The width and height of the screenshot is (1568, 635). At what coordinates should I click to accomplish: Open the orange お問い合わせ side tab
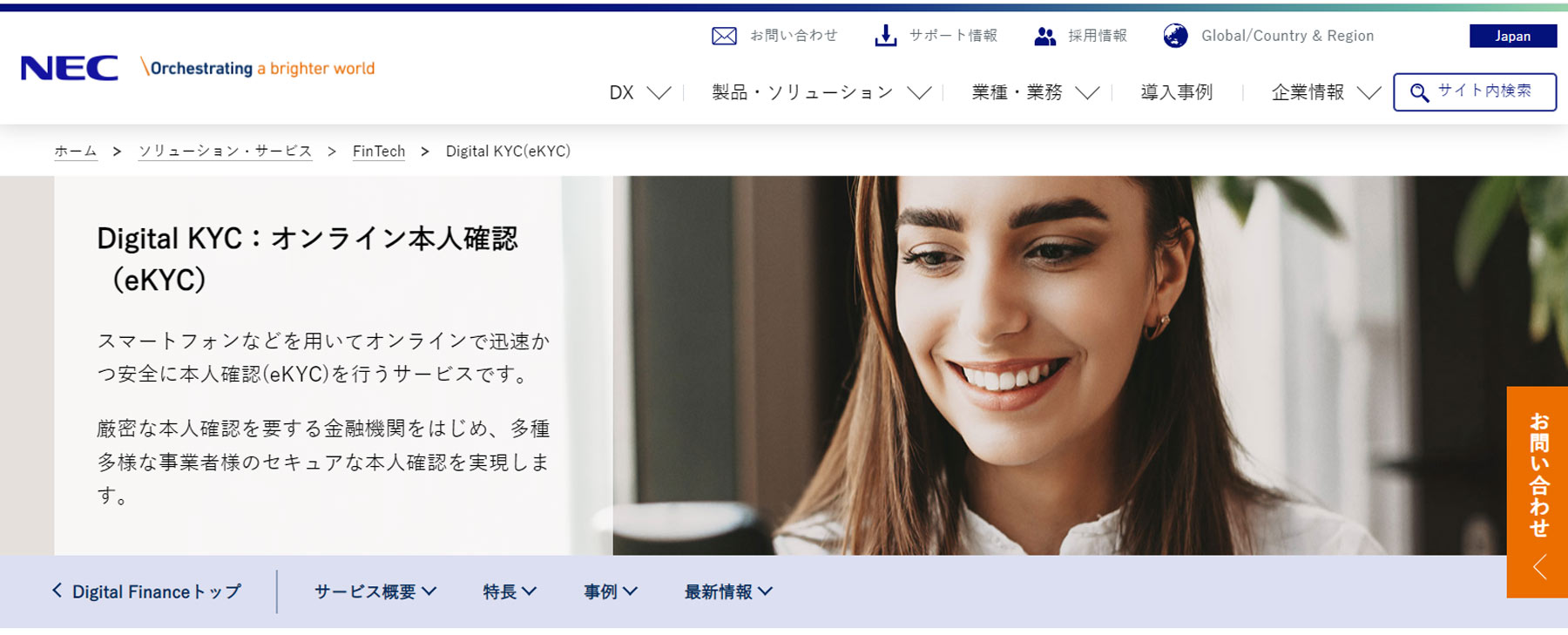click(1538, 492)
